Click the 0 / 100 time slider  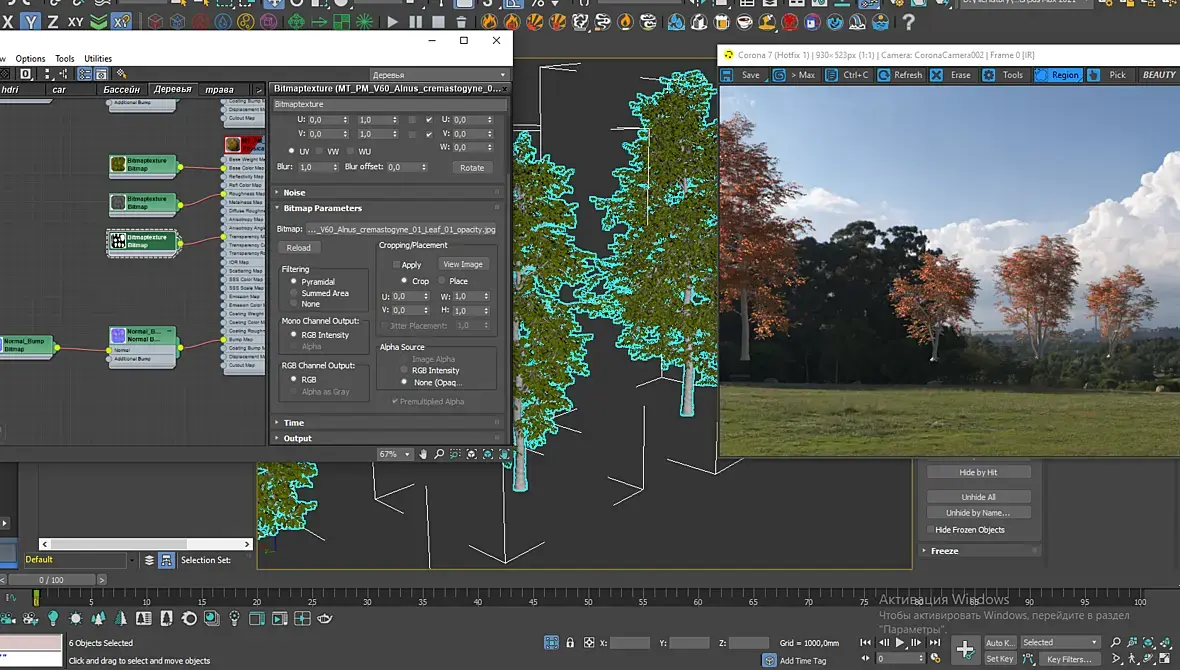pyautogui.click(x=50, y=580)
